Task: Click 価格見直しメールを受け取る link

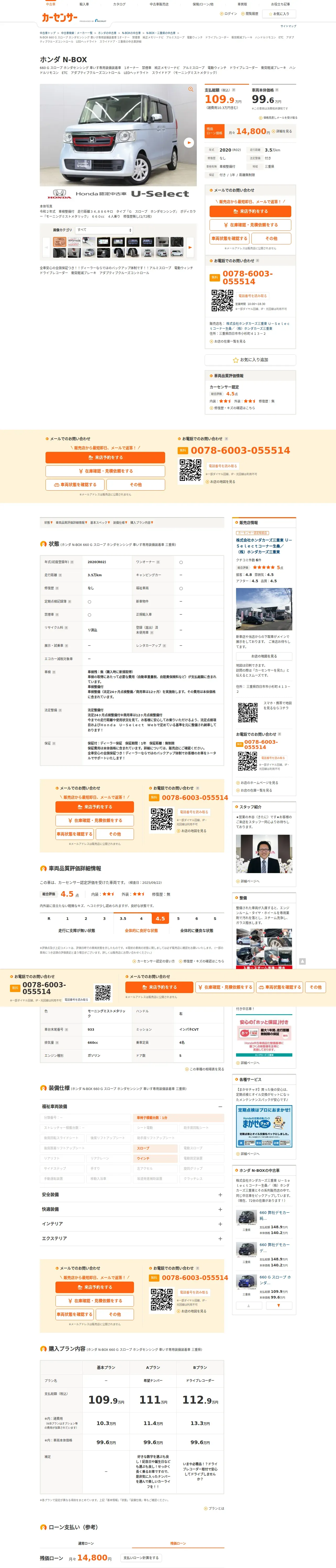Action: point(279,118)
